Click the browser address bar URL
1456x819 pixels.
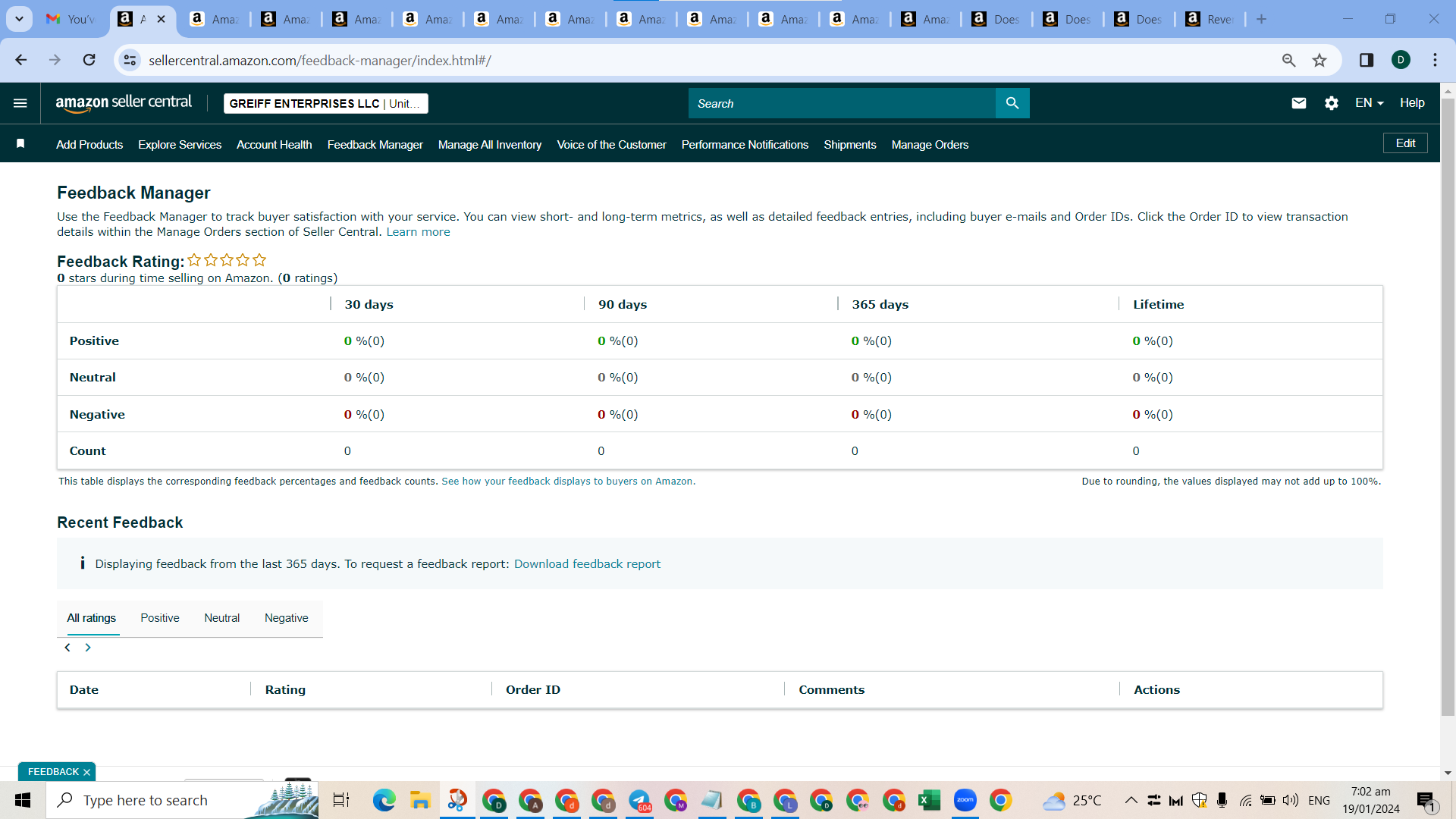(320, 60)
